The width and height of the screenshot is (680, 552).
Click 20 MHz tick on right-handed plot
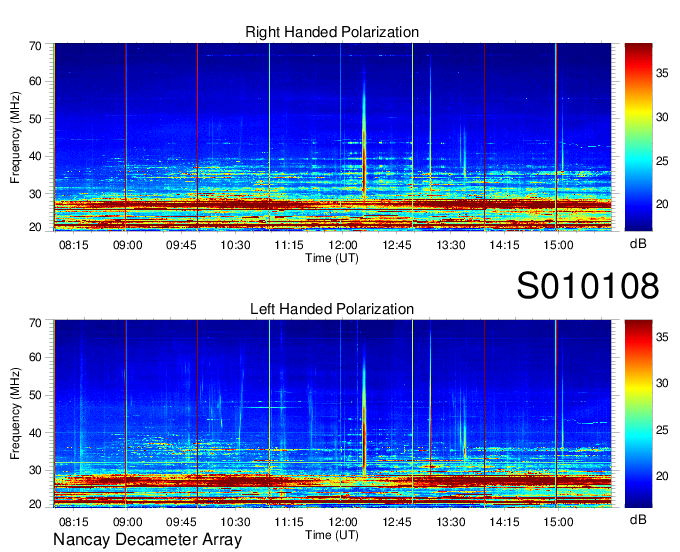click(35, 227)
